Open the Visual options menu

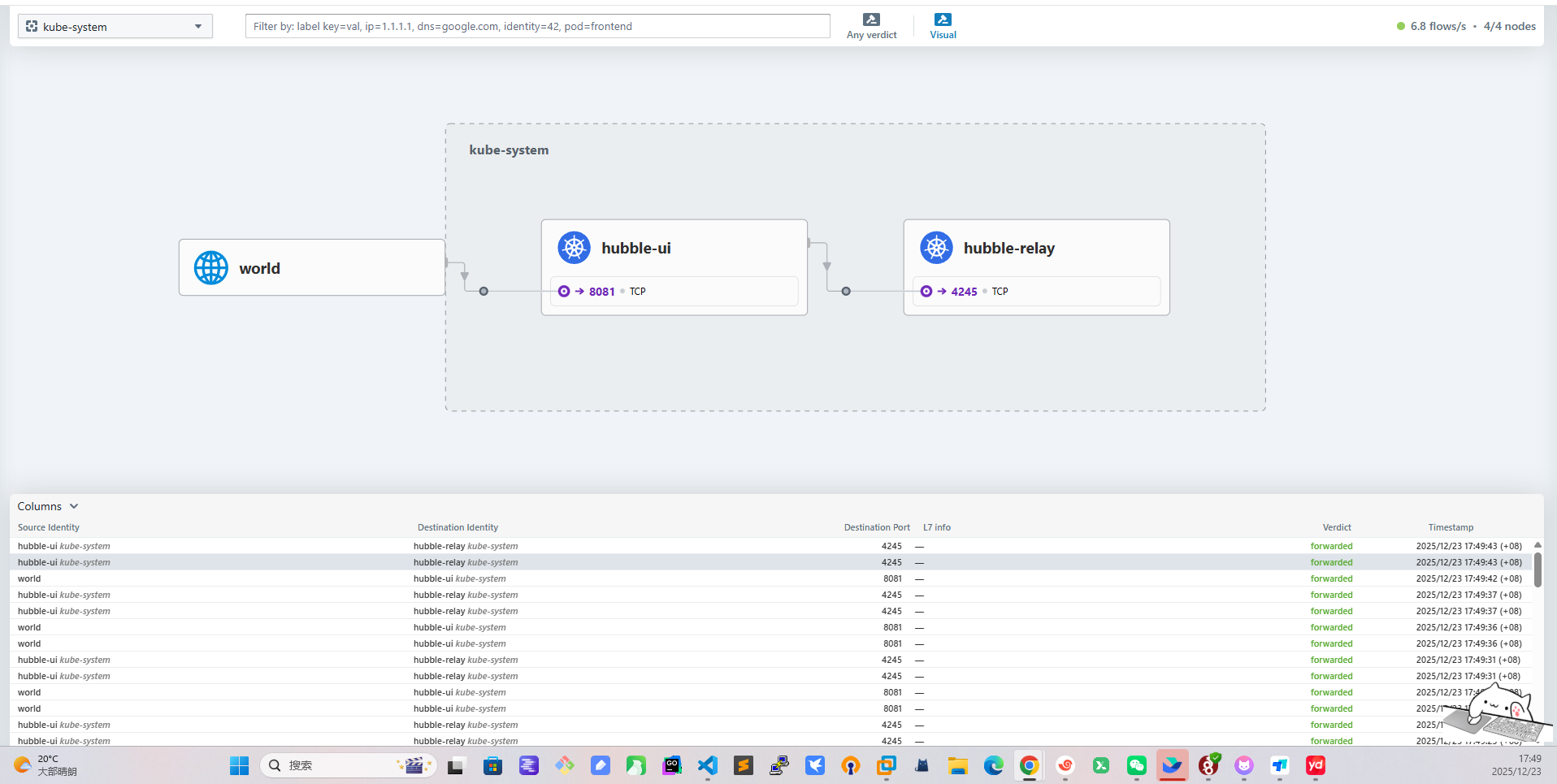tap(943, 26)
